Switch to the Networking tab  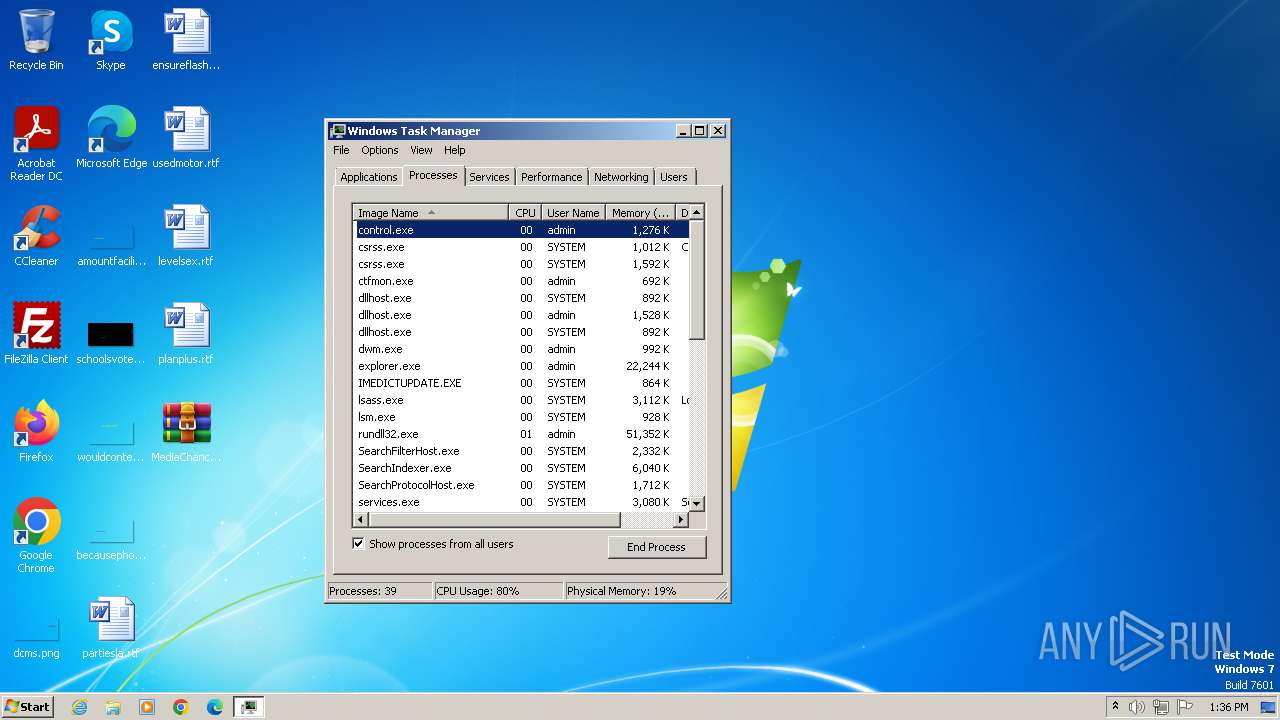[x=621, y=177]
